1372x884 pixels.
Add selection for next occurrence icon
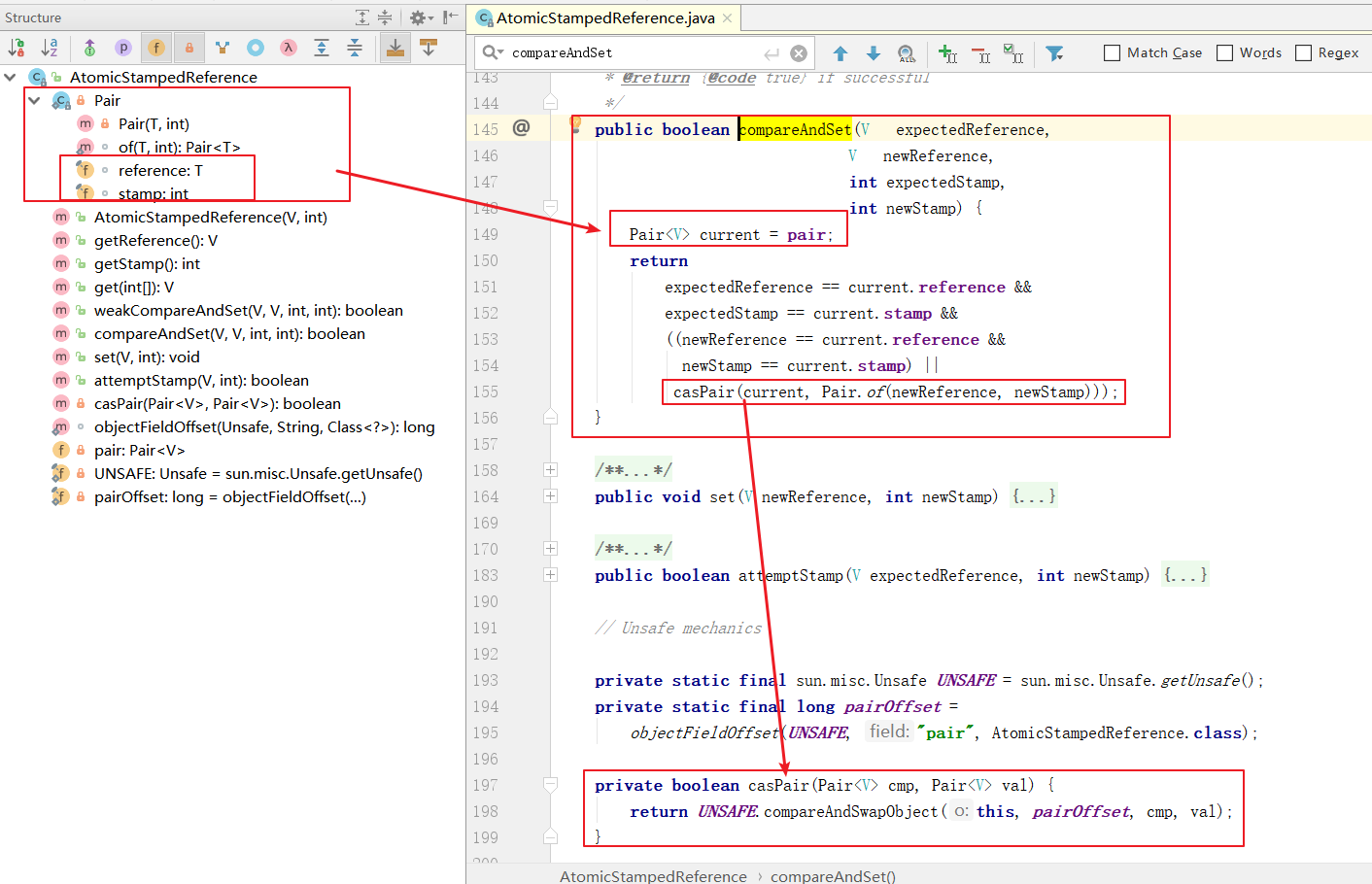tap(948, 53)
